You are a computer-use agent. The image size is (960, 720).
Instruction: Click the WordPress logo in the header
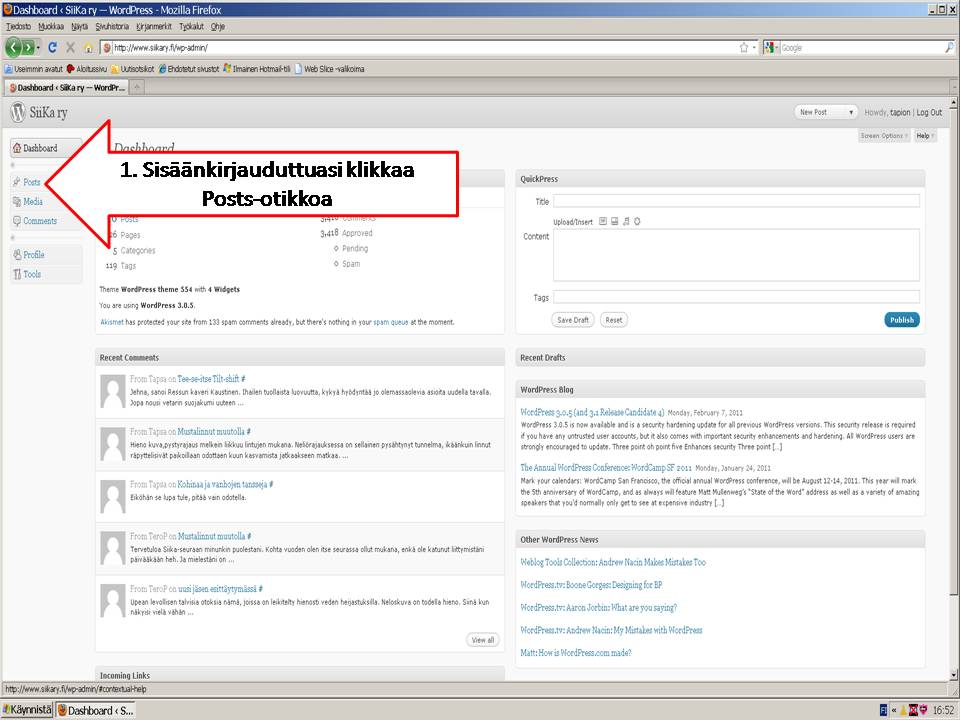point(17,112)
